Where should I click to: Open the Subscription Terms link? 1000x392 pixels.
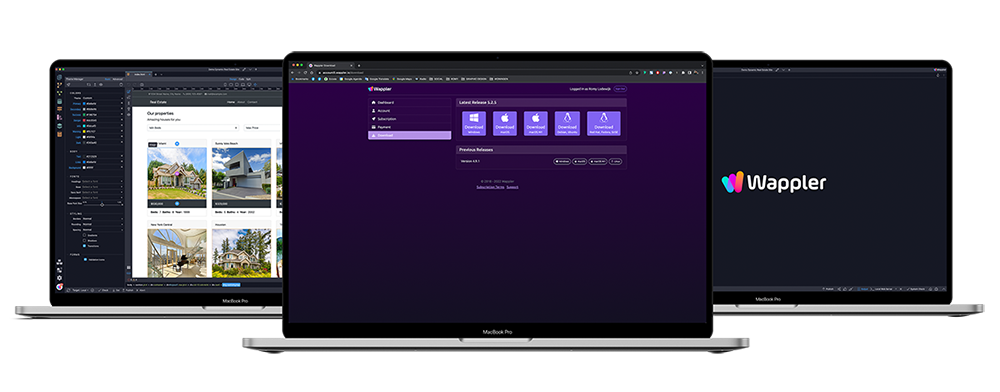coord(490,187)
